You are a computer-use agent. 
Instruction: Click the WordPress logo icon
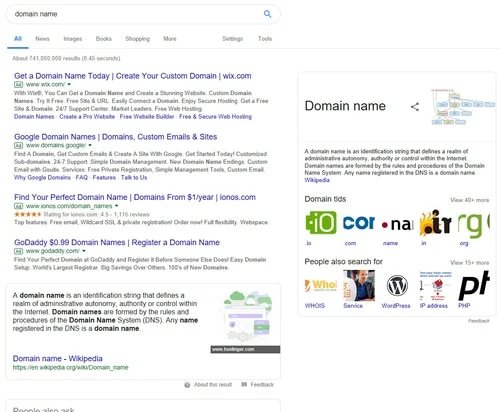397,285
